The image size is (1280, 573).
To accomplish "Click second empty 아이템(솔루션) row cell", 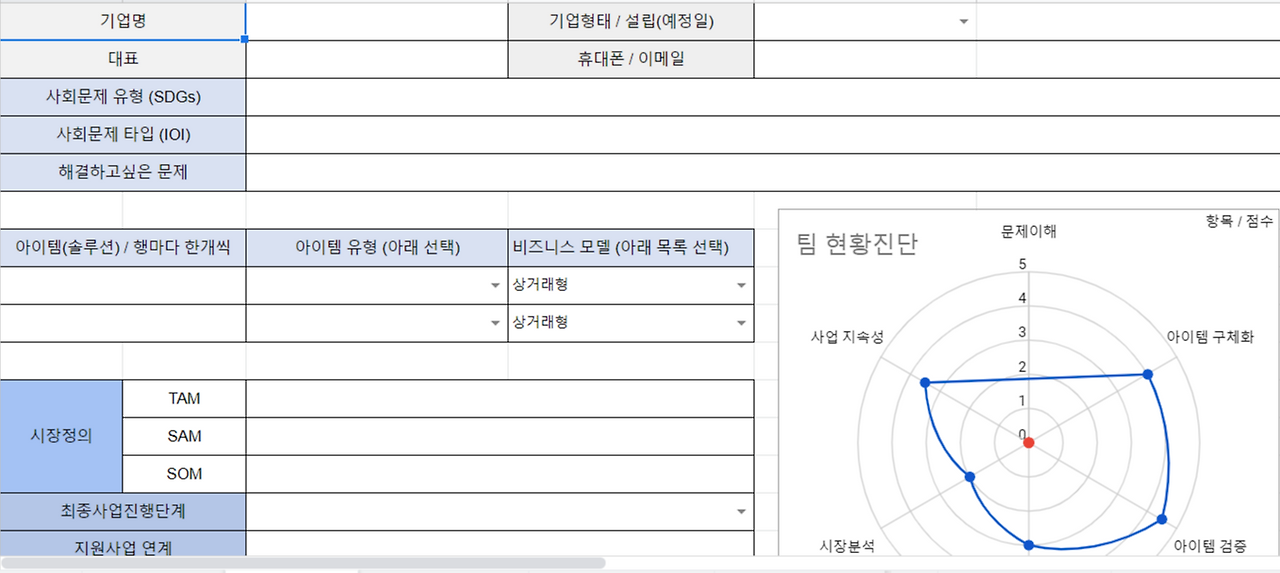I will tap(123, 323).
